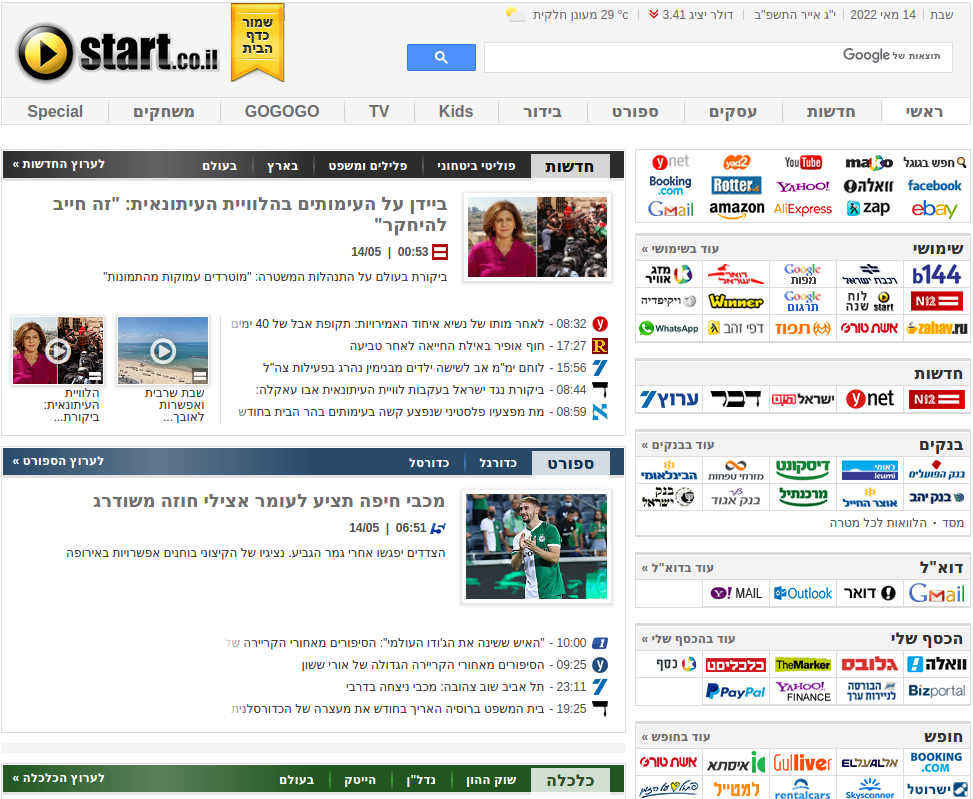Open the Biden journalist funeral headline
The width and height of the screenshot is (973, 799).
coord(250,214)
